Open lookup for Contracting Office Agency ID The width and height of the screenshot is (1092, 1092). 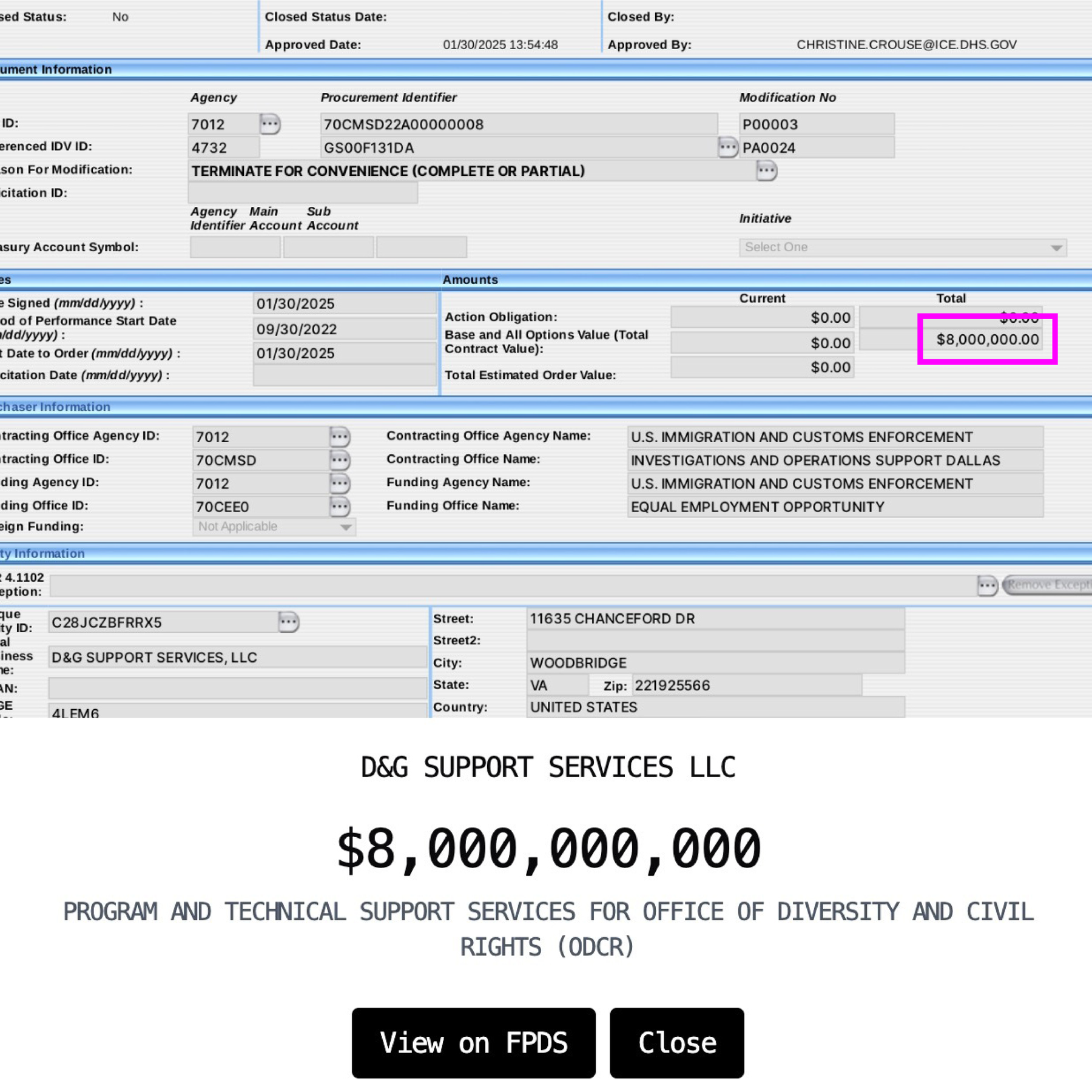[340, 436]
